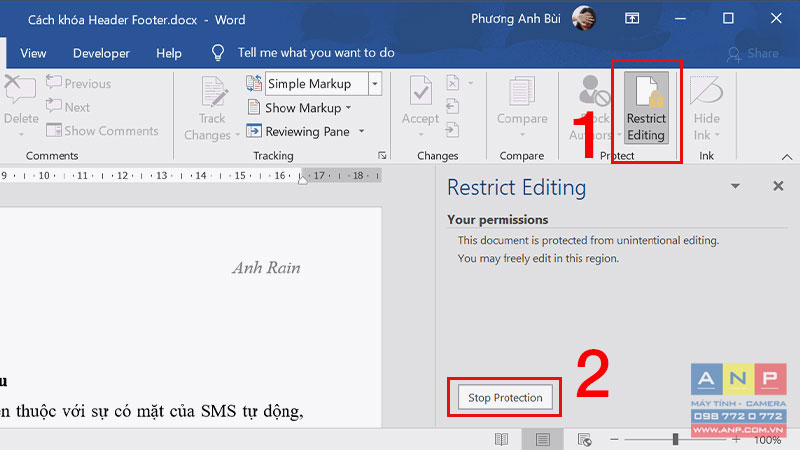Screen dimensions: 800x450
Task: Switch to Print Layout view
Action: [543, 439]
